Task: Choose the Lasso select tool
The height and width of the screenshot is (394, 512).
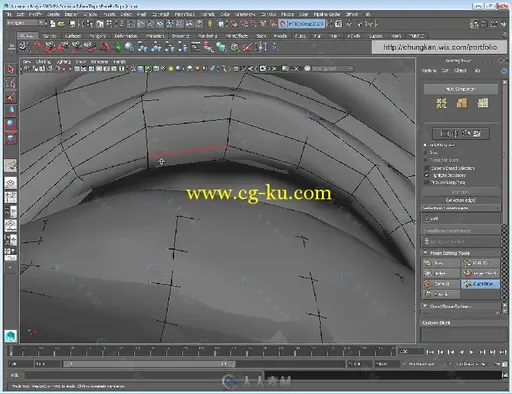Action: coord(10,83)
